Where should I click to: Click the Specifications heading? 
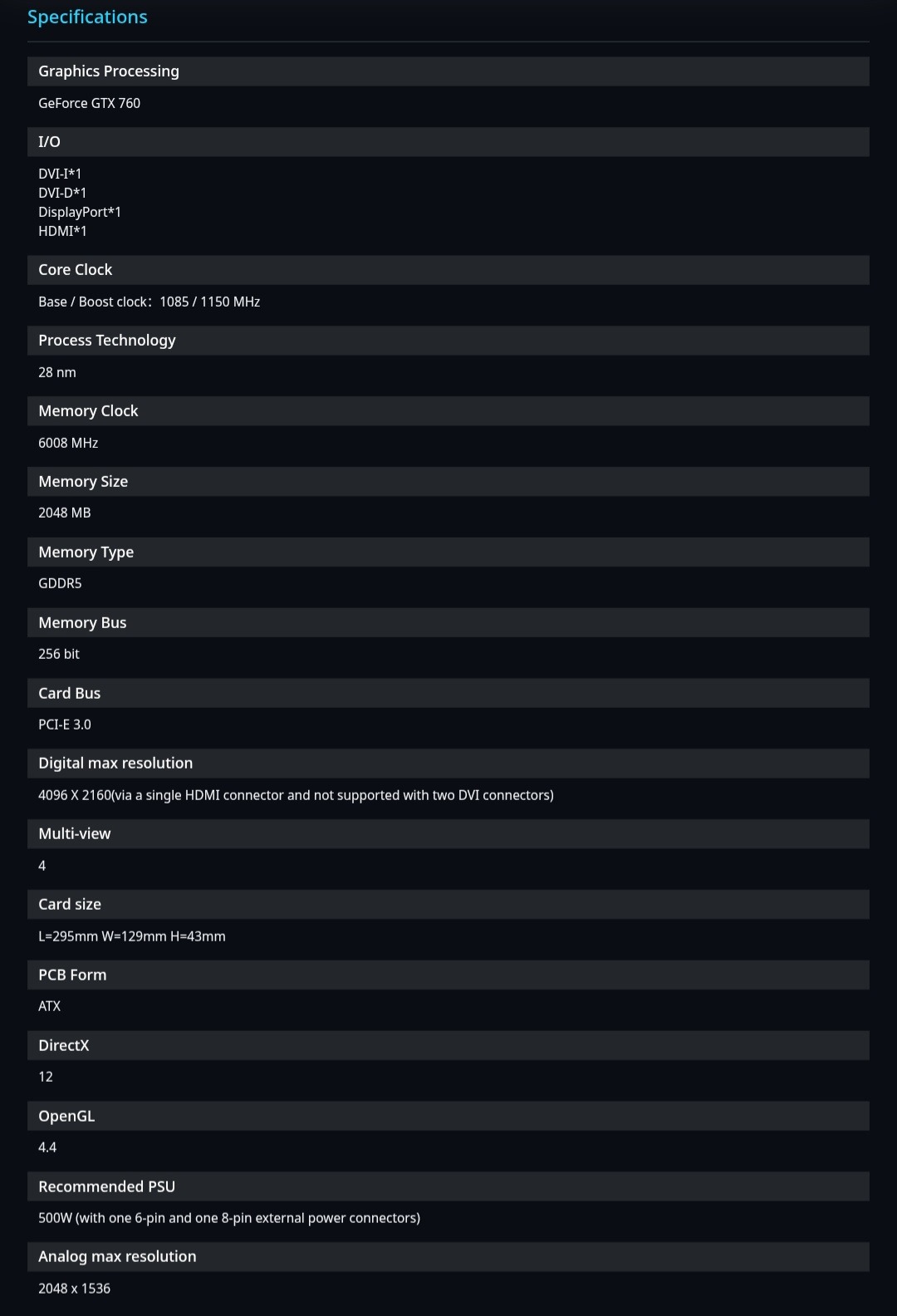87,17
